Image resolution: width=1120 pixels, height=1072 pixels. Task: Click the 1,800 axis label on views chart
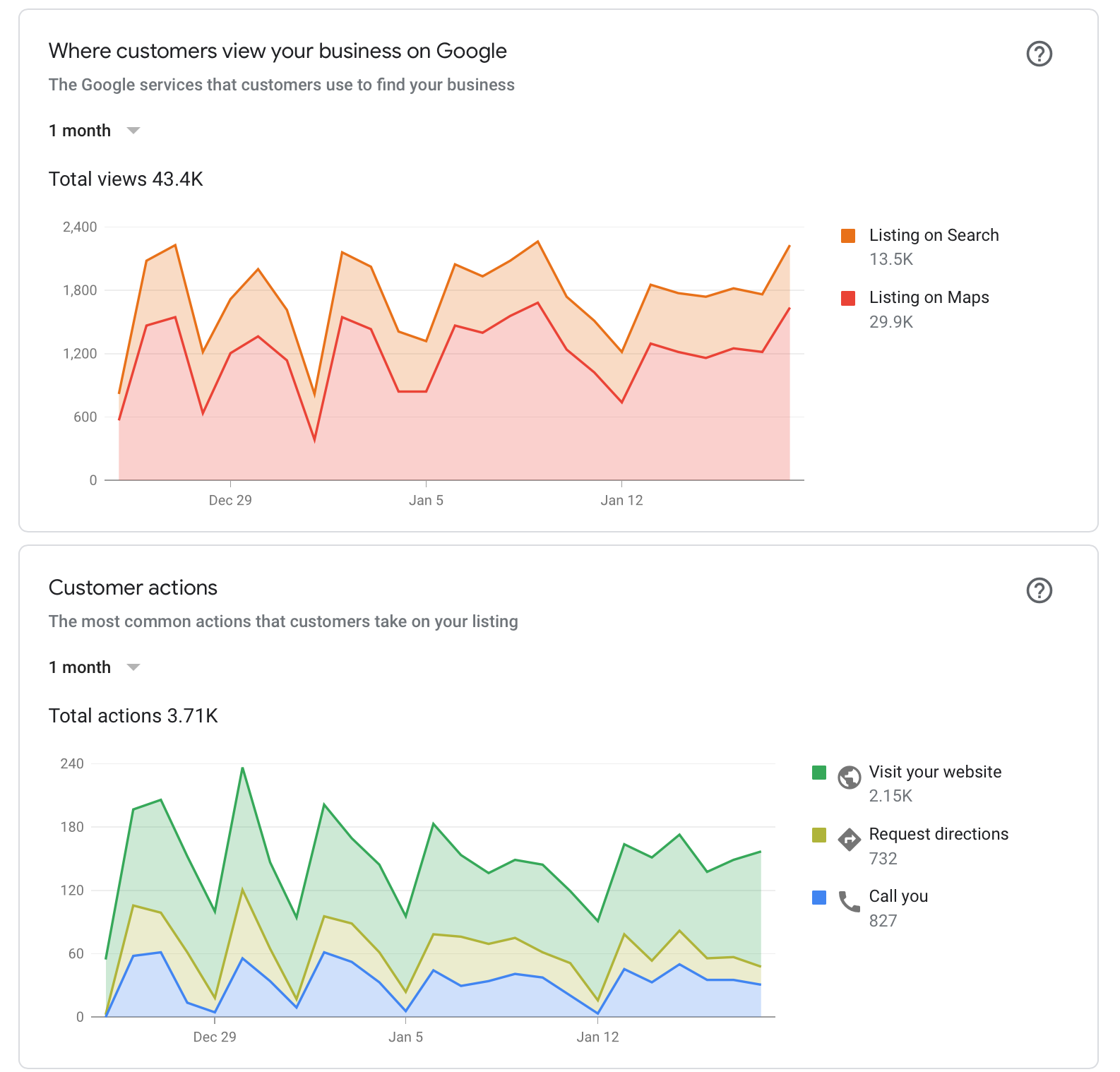pos(80,290)
